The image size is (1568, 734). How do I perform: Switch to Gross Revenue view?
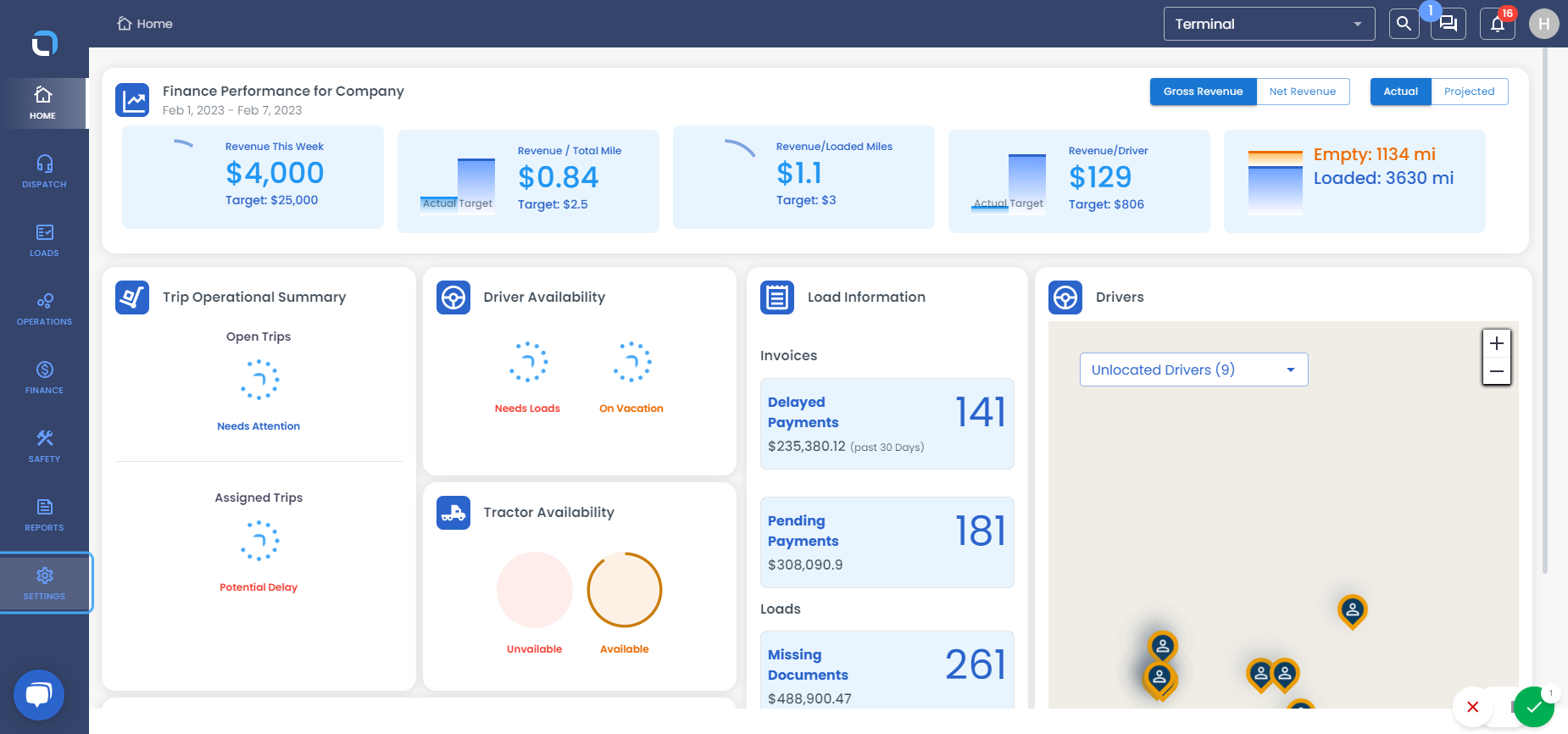pos(1203,92)
